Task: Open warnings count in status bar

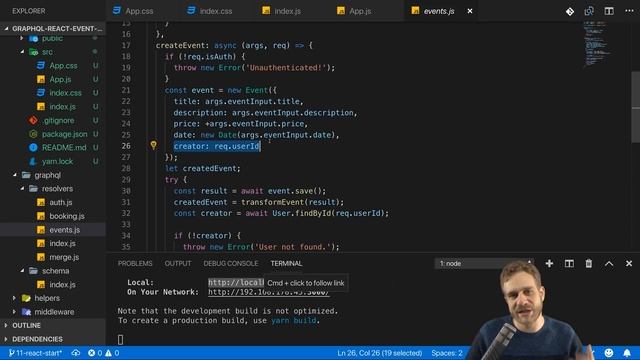Action: click(112, 353)
